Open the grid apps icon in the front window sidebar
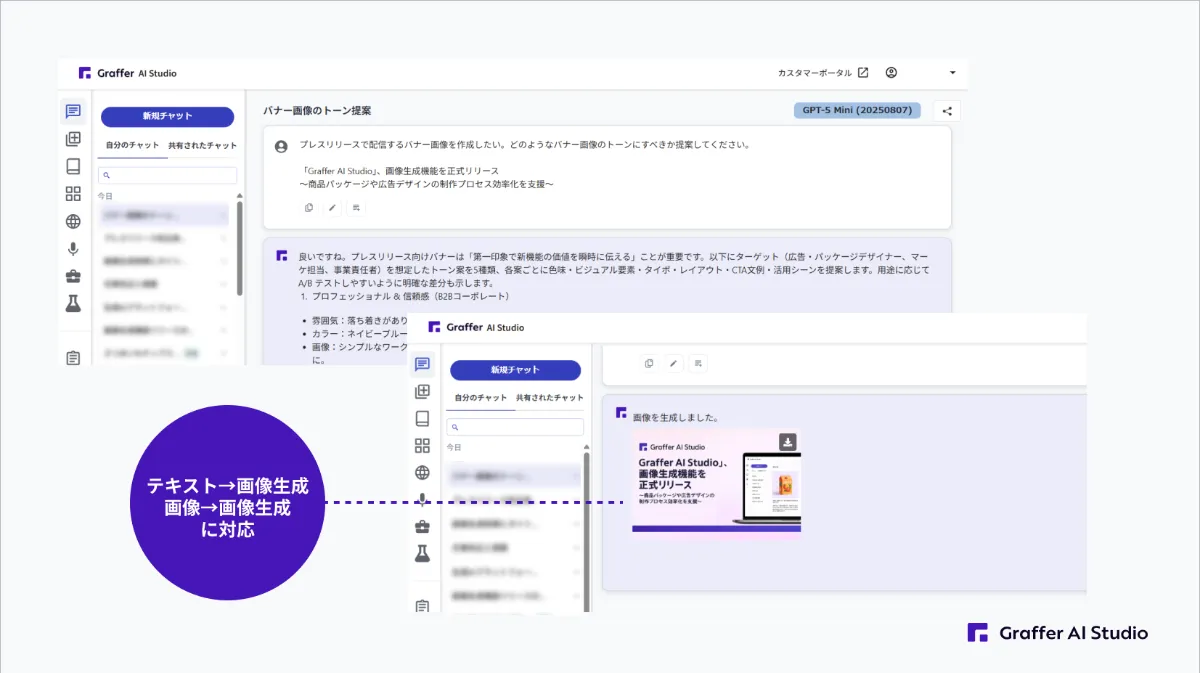1200x673 pixels. tap(423, 446)
